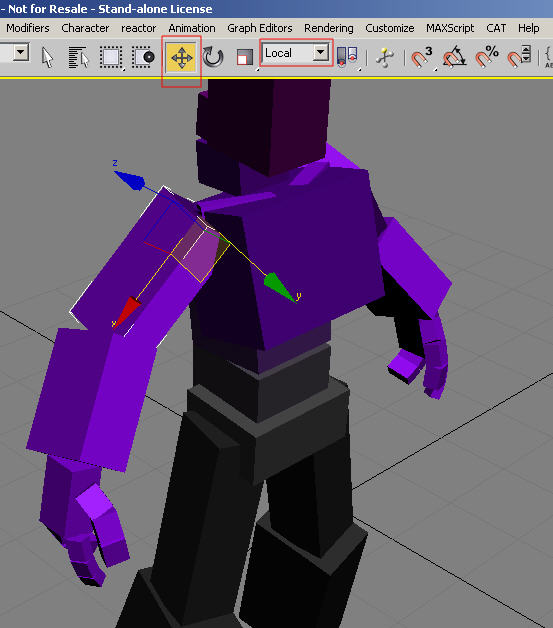Open the Animation menu
This screenshot has width=553, height=628.
[192, 28]
